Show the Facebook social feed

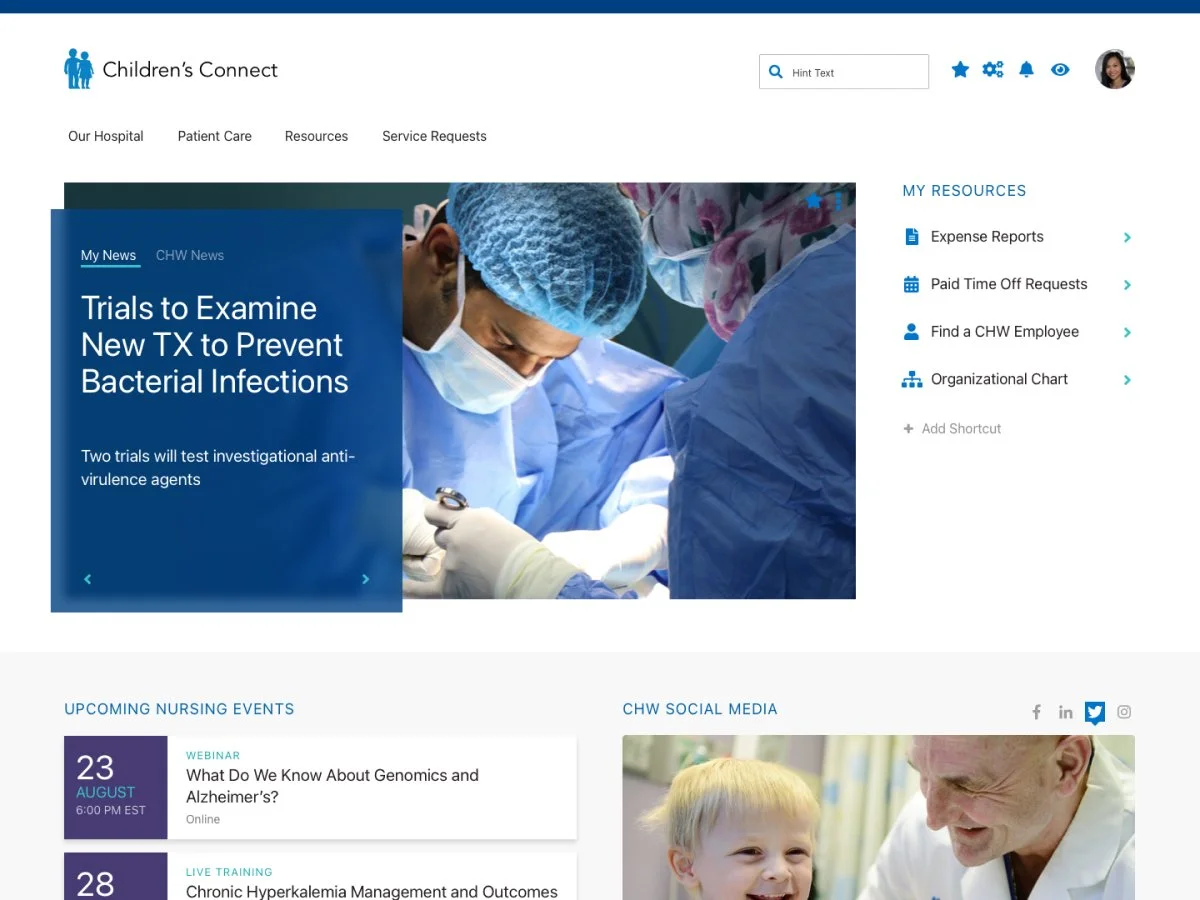[x=1037, y=712]
